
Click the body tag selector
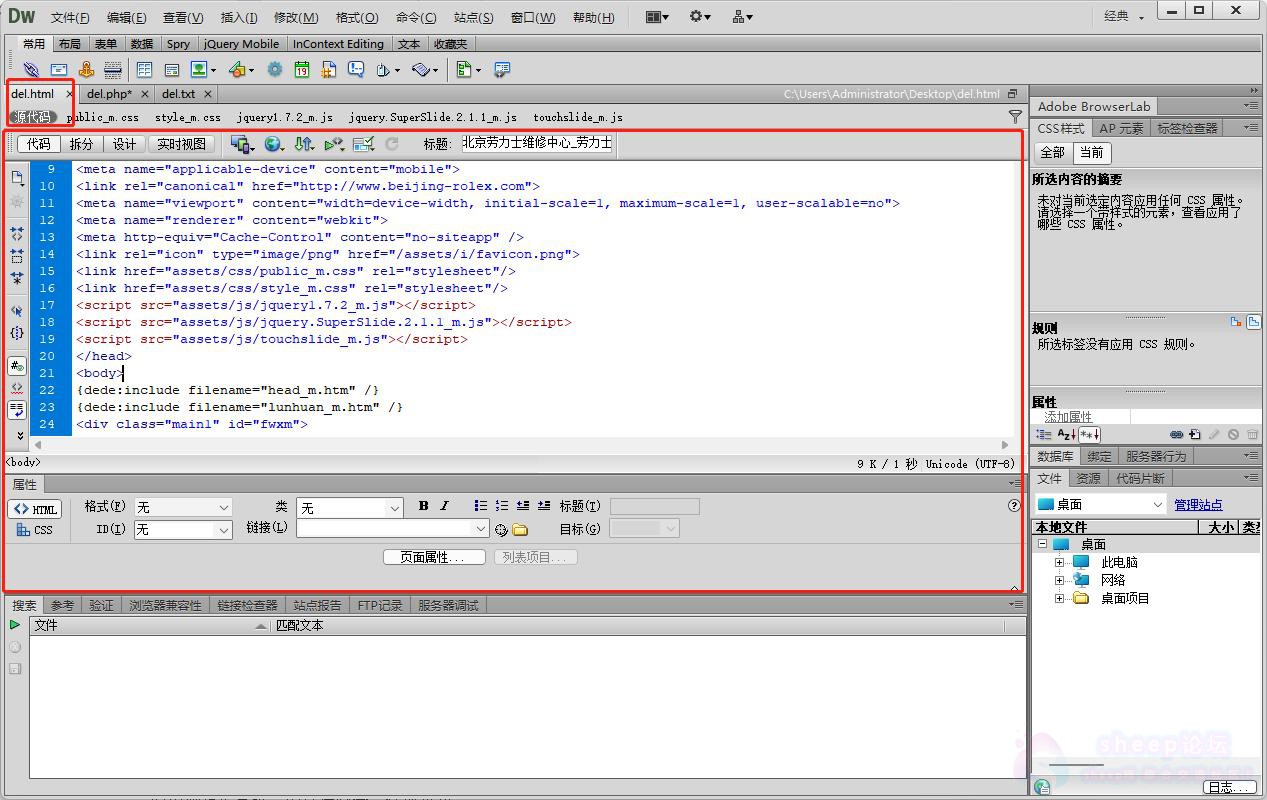23,463
